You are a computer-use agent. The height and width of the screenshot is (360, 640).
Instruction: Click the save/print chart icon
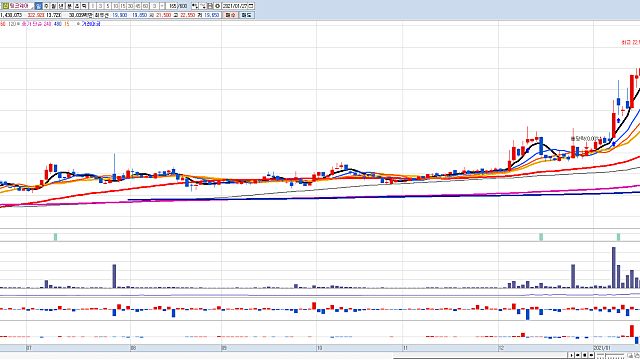tap(210, 6)
